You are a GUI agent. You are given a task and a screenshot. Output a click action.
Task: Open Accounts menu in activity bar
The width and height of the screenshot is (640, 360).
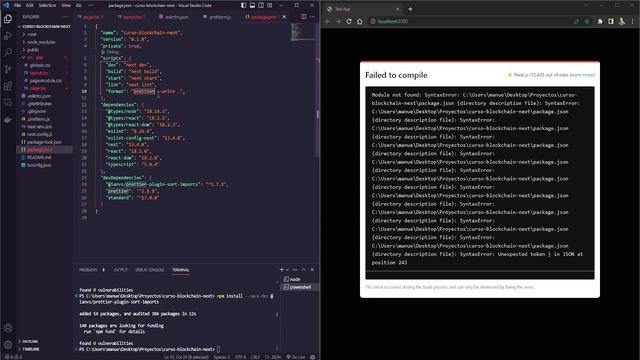click(8, 328)
